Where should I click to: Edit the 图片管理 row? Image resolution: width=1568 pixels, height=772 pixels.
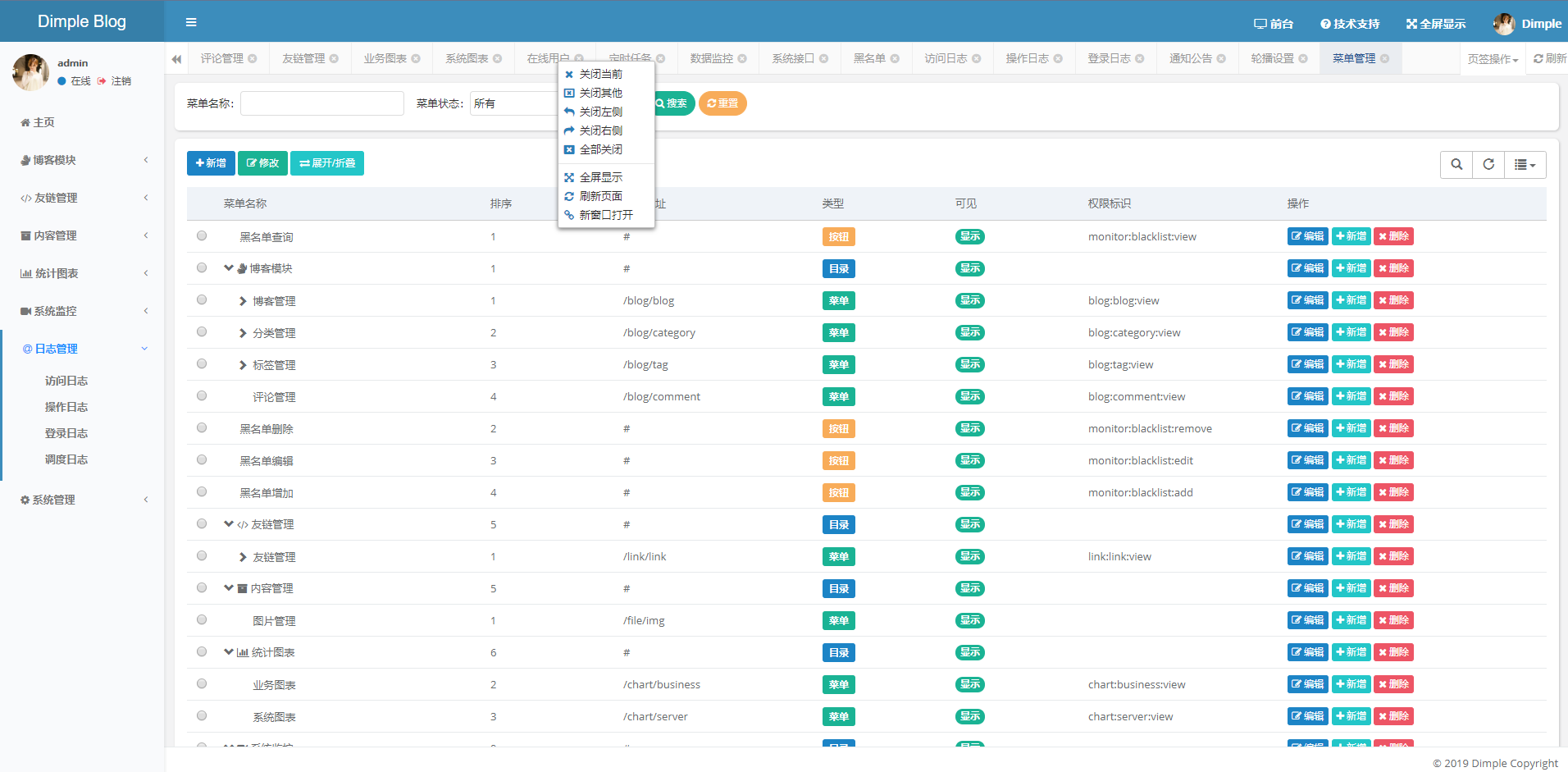point(1307,620)
